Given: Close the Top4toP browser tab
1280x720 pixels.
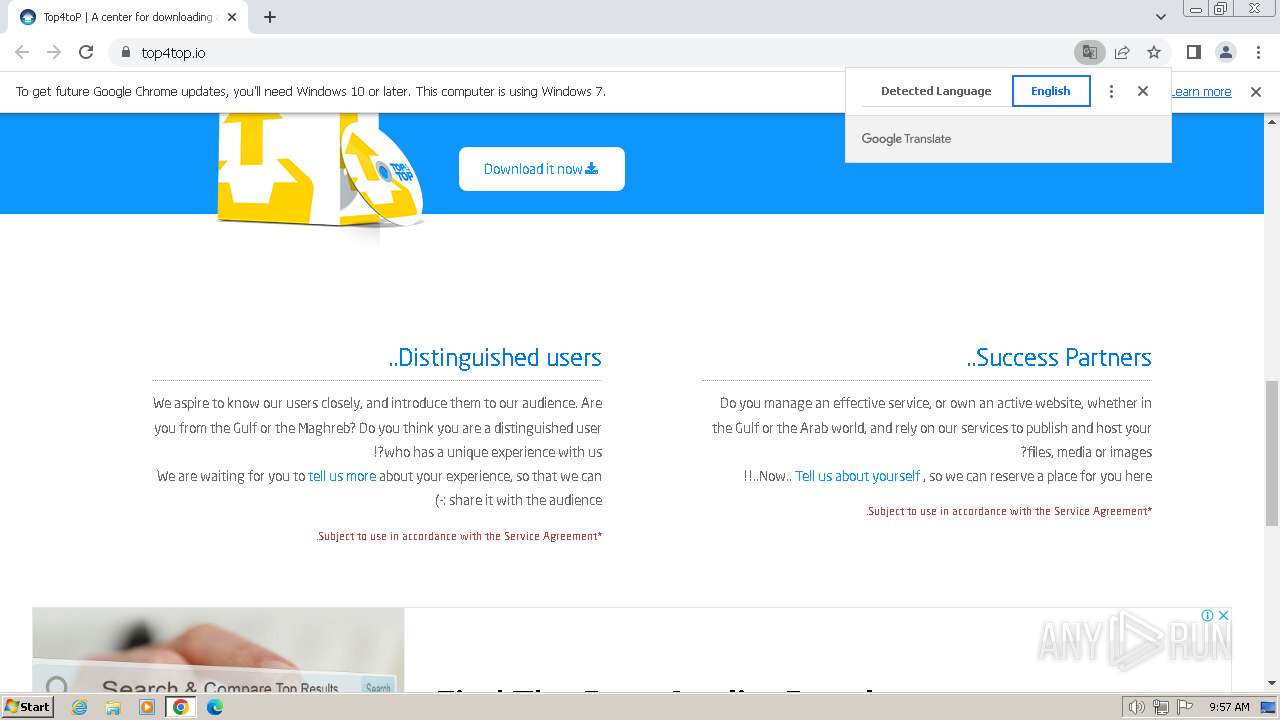Looking at the screenshot, I should 232,17.
